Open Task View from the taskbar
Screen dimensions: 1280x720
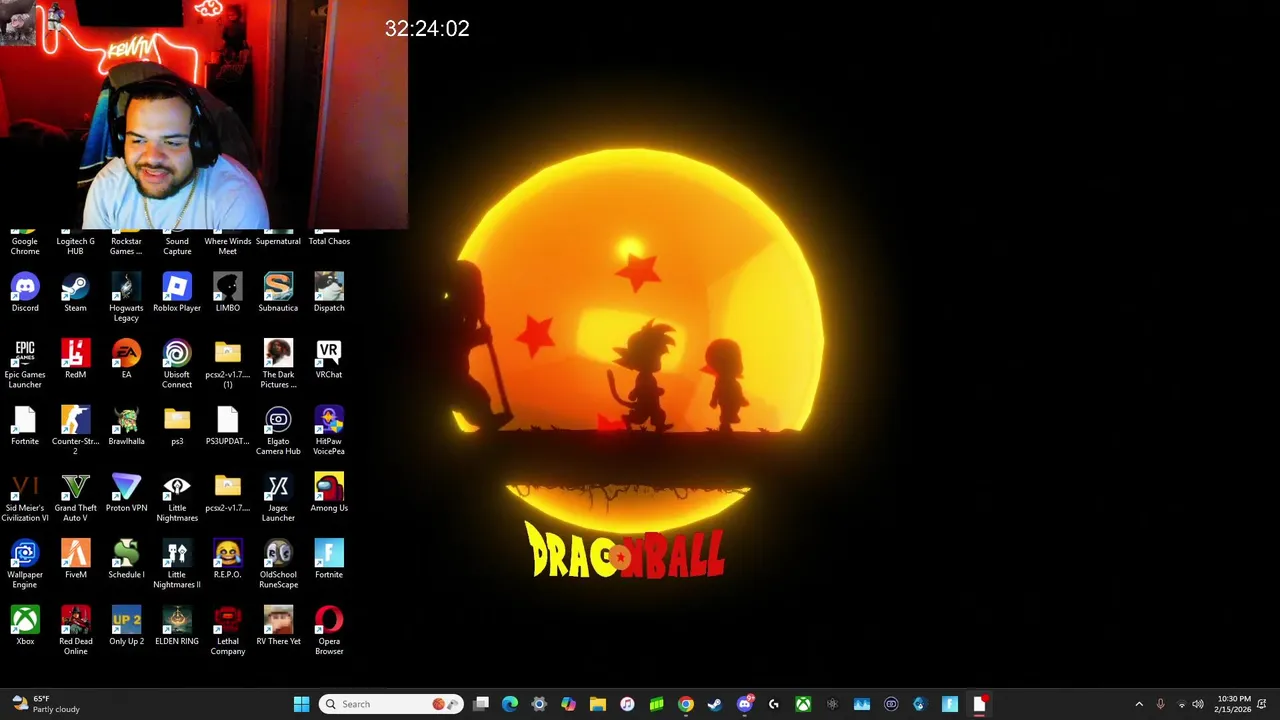point(481,704)
